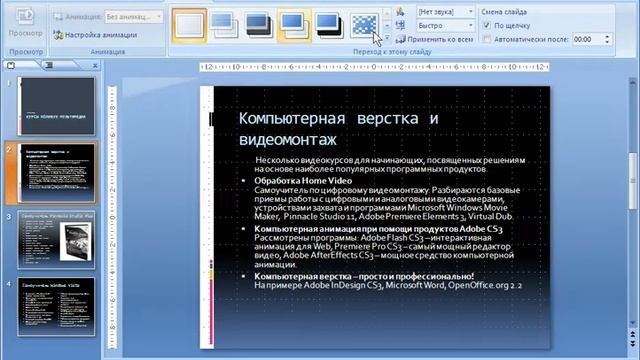Open the Анимация 'Без анимац...' dropdown
The width and height of the screenshot is (640, 360).
coord(134,17)
